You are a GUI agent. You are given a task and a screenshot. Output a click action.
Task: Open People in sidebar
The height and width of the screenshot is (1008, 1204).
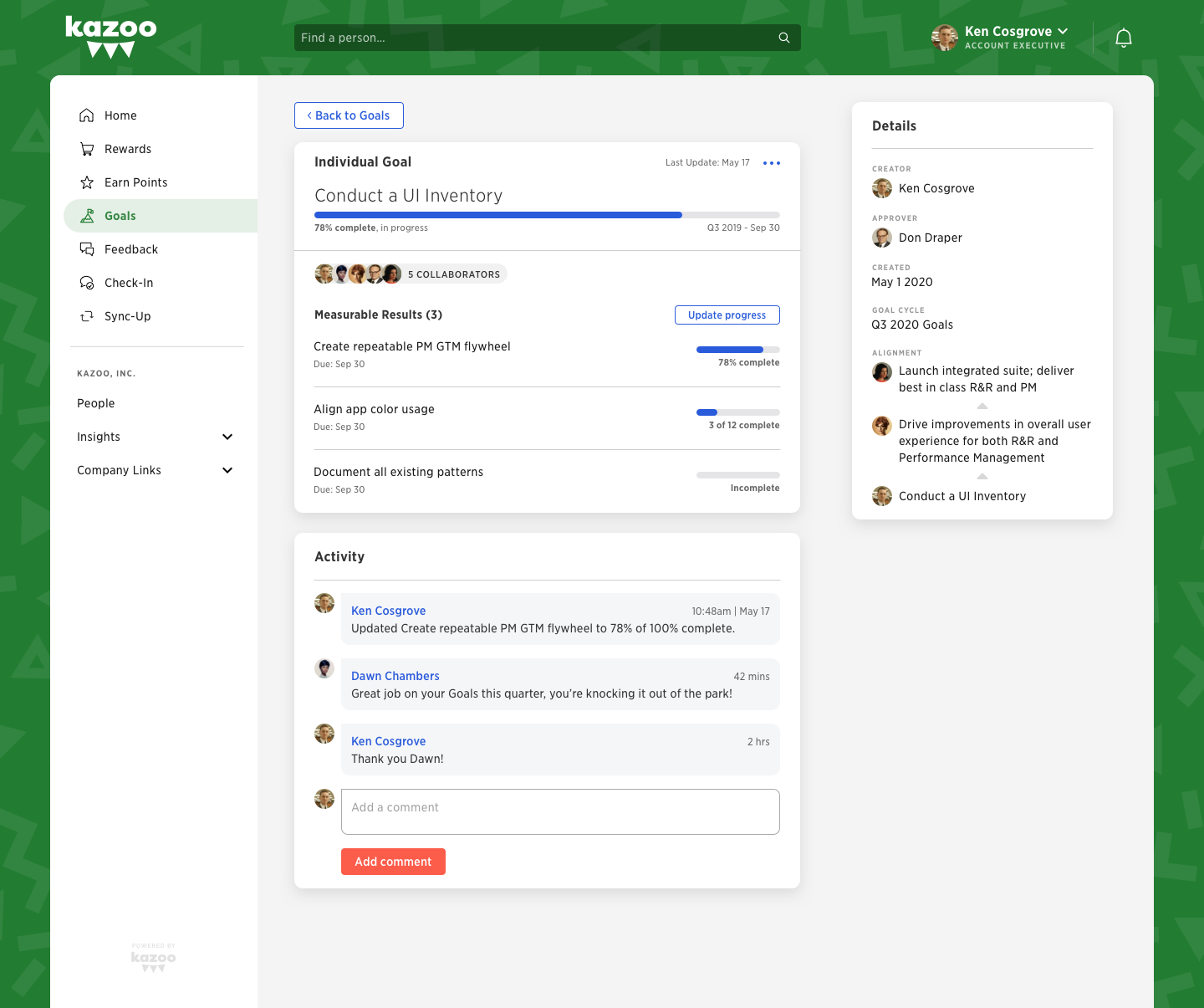(96, 403)
